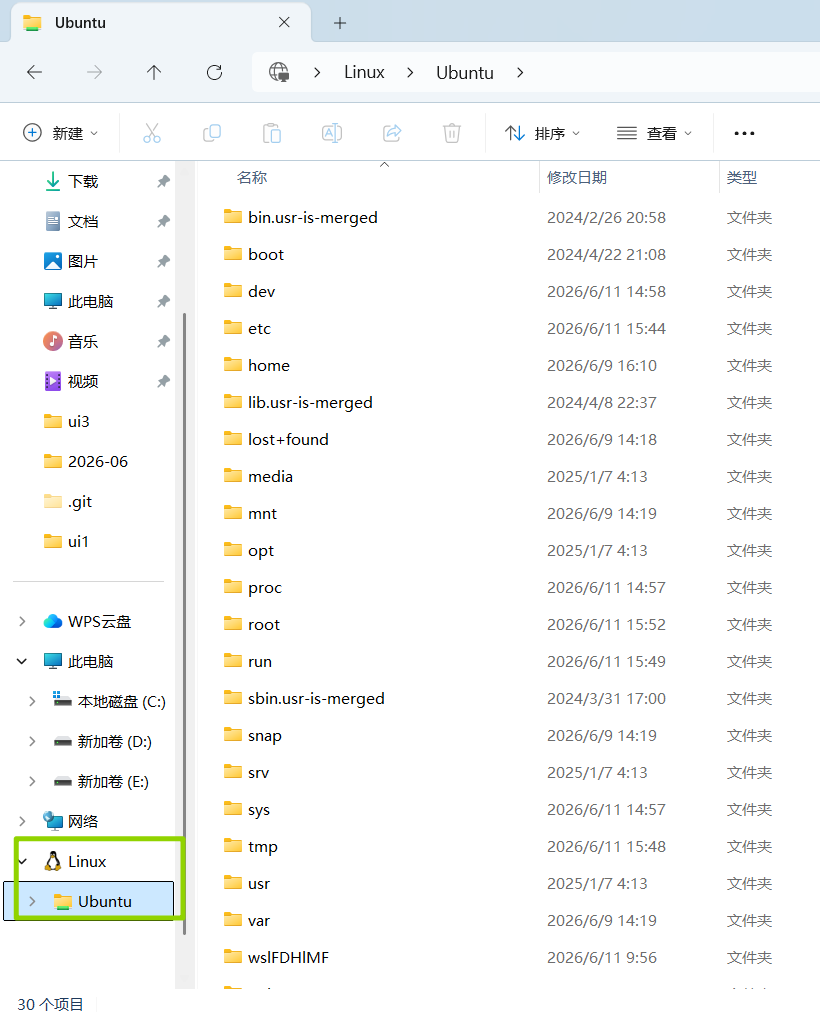Click the etc folder icon
The image size is (820, 1016).
coord(233,328)
